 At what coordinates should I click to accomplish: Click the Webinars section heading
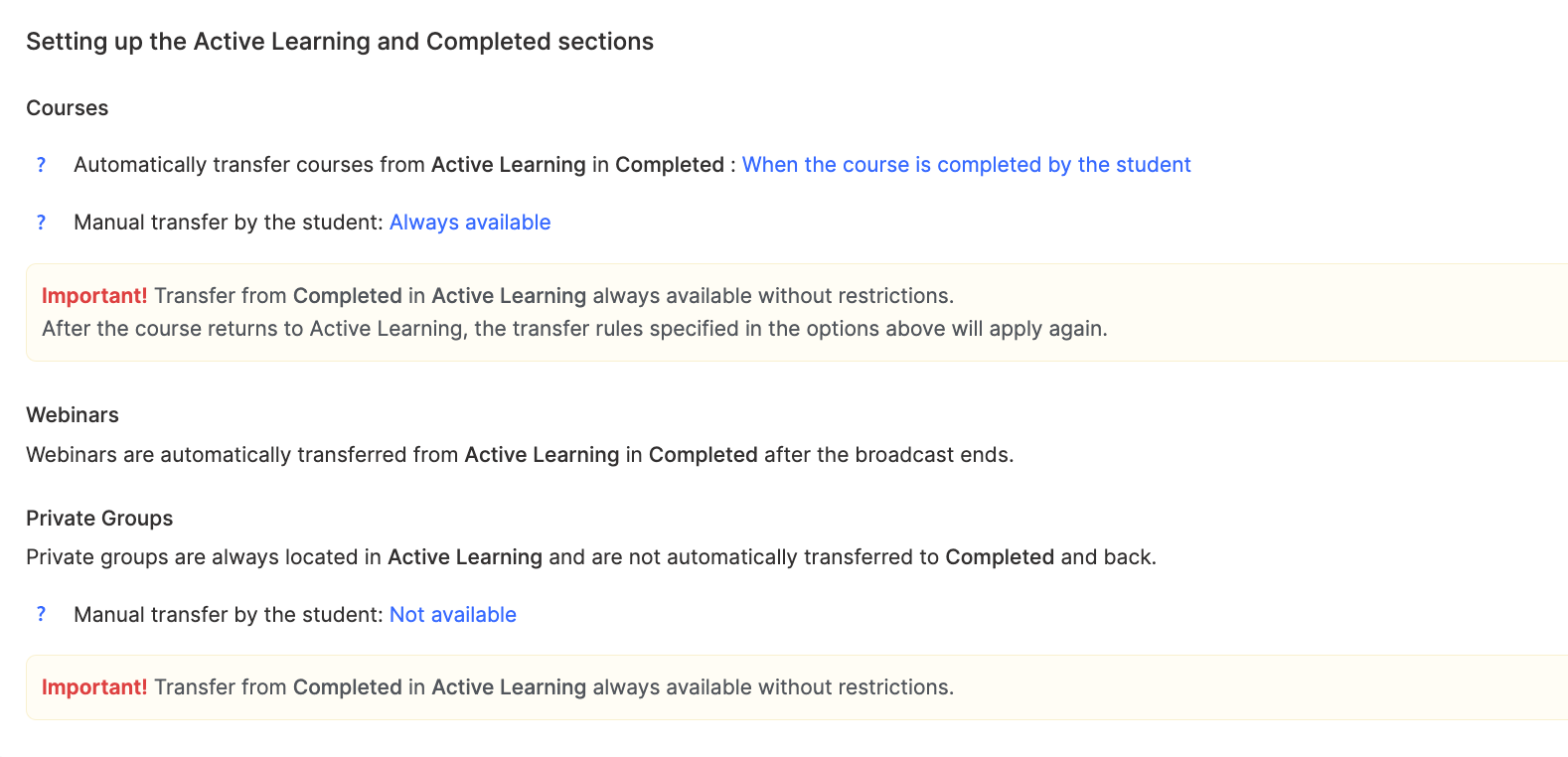tap(73, 415)
